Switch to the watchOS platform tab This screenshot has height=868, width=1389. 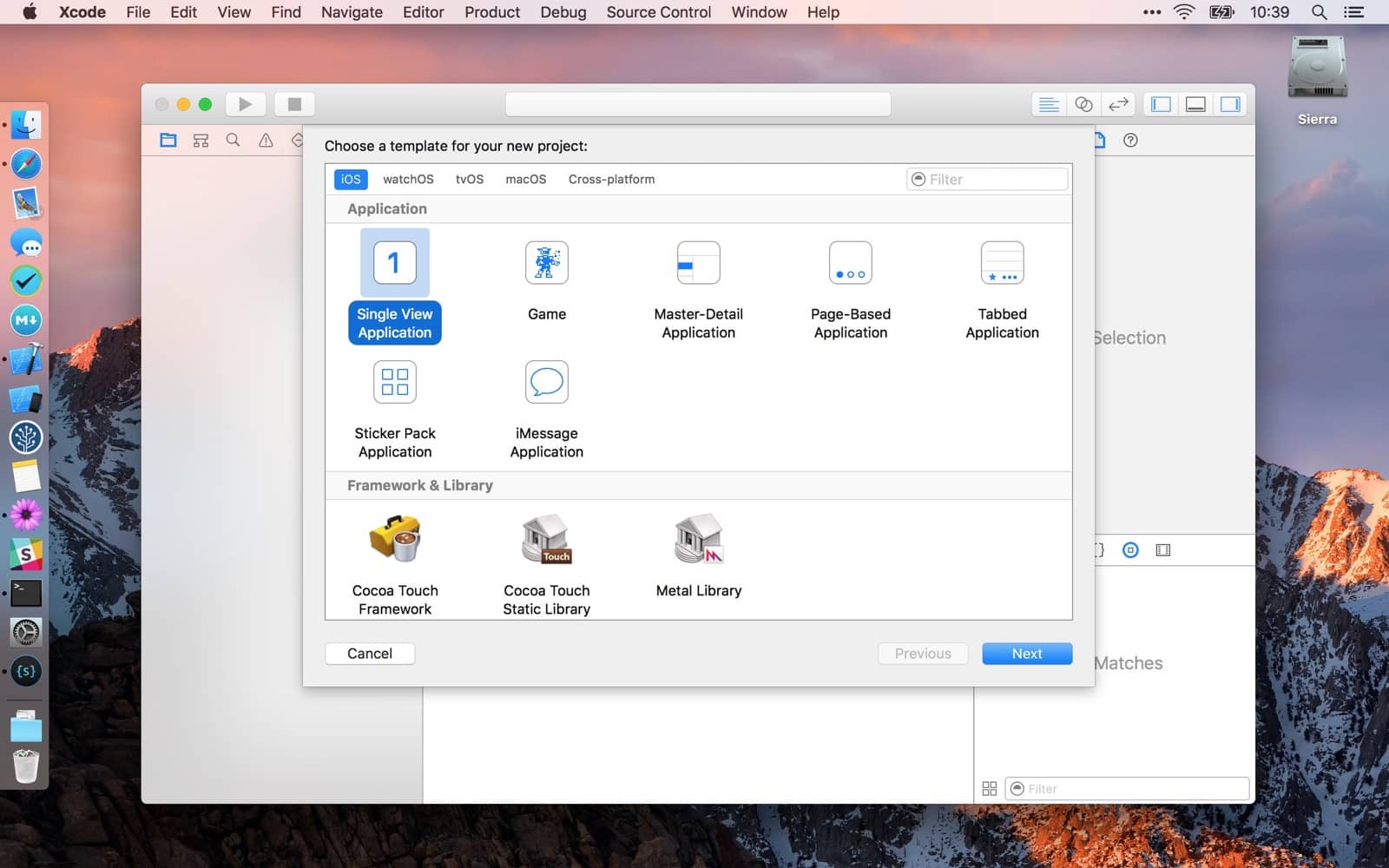tap(408, 179)
